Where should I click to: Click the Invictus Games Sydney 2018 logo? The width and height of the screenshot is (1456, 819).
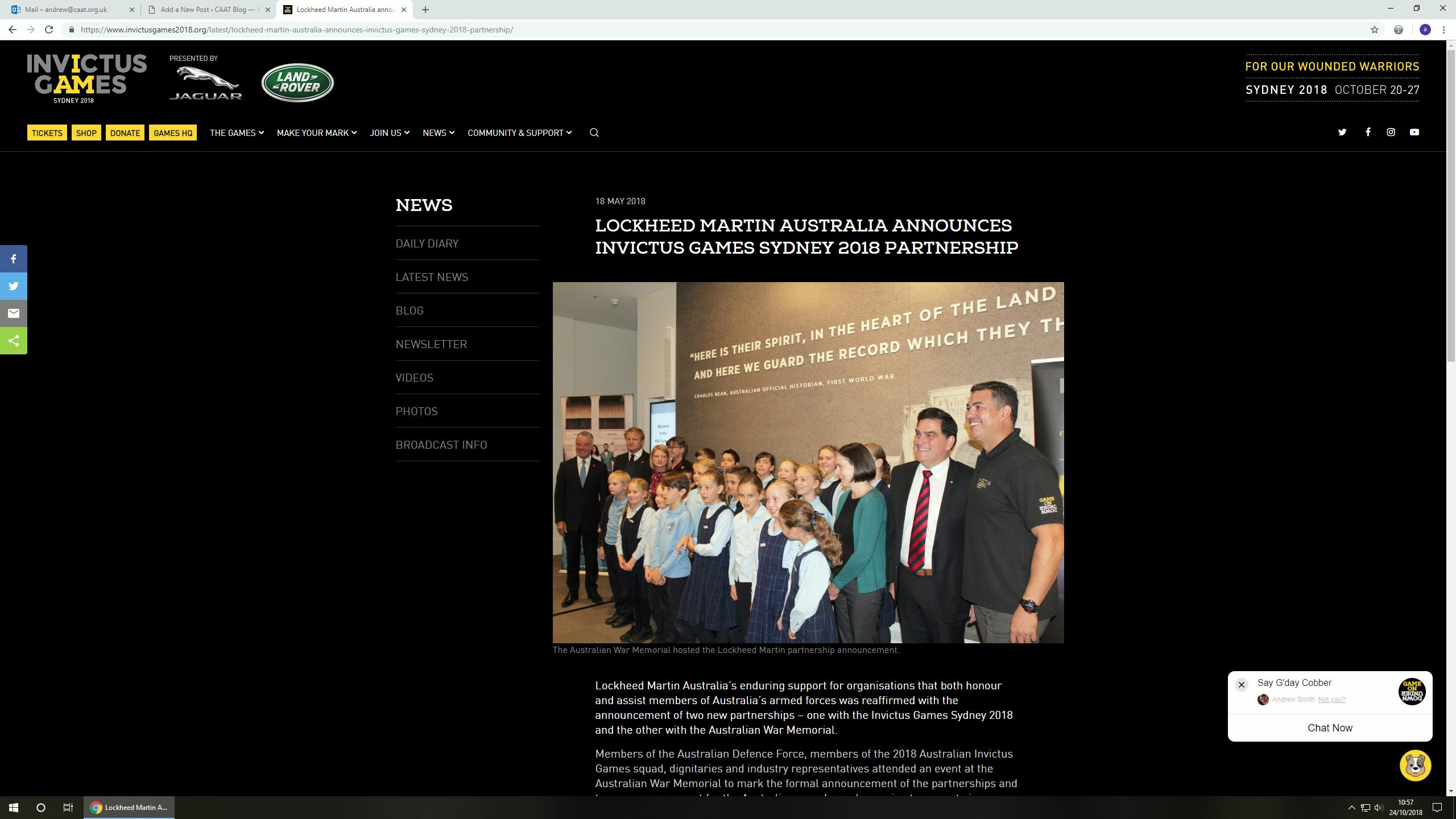pyautogui.click(x=87, y=78)
